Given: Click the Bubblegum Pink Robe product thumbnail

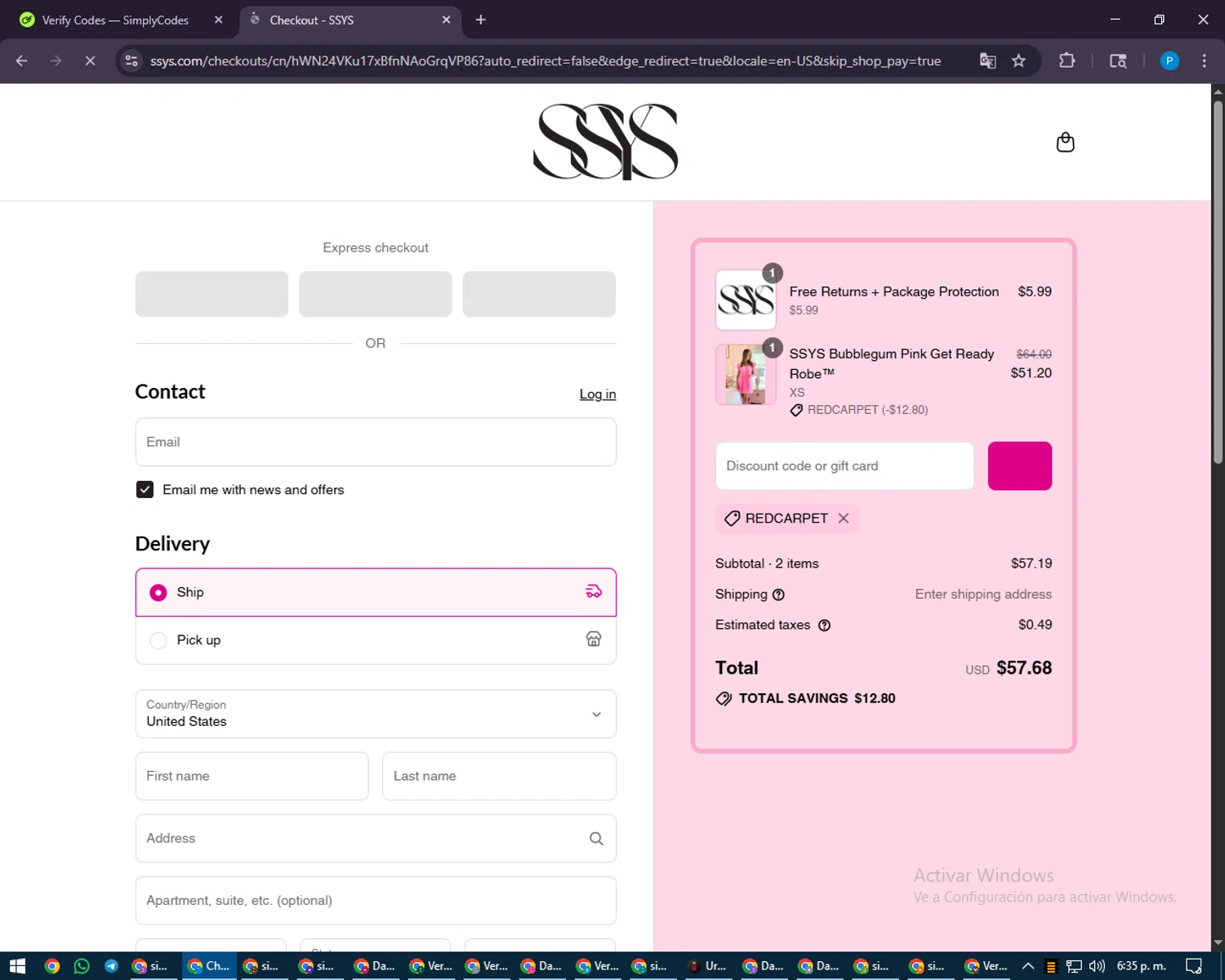Looking at the screenshot, I should [x=746, y=375].
